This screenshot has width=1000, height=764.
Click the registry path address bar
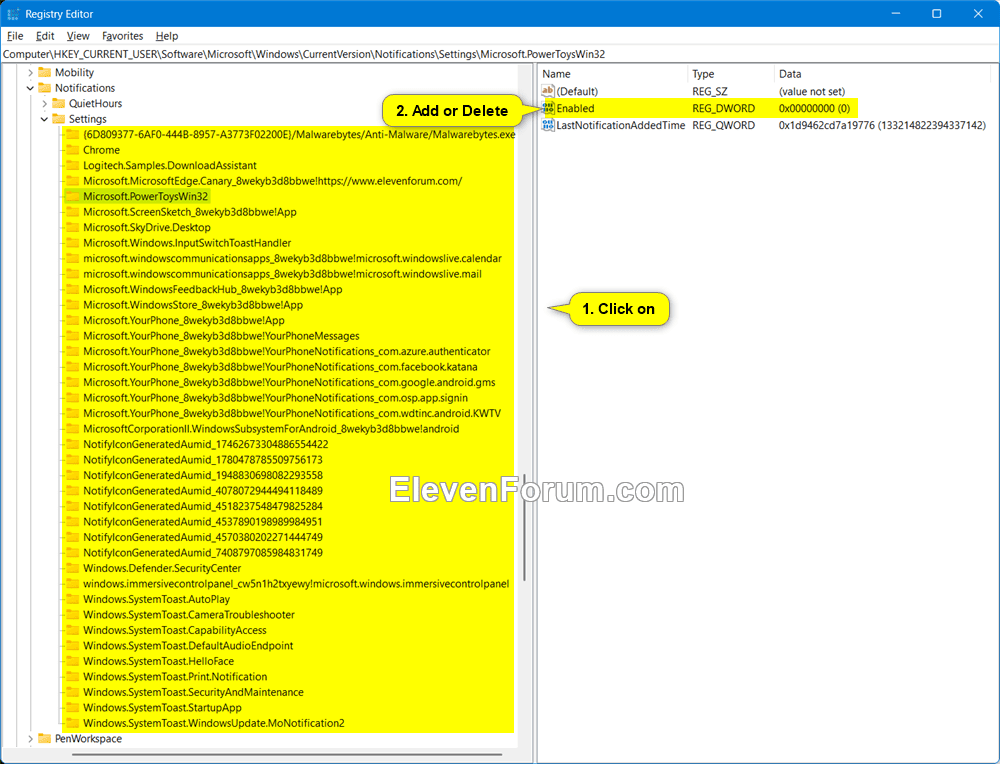[x=500, y=54]
